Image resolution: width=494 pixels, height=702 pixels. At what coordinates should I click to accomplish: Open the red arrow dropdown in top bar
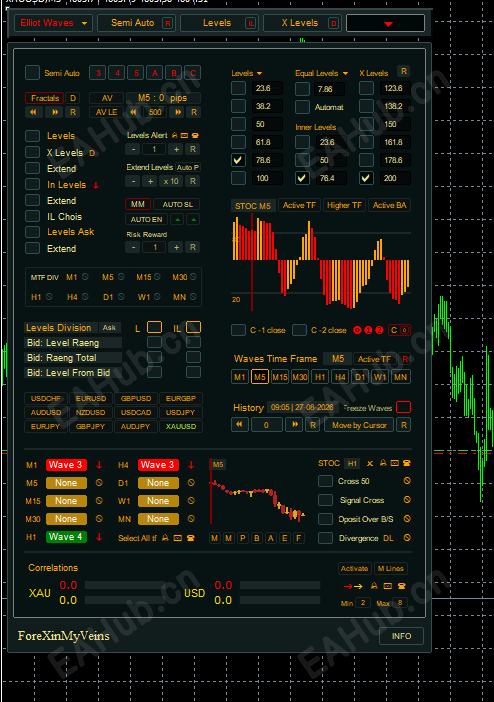click(x=386, y=23)
